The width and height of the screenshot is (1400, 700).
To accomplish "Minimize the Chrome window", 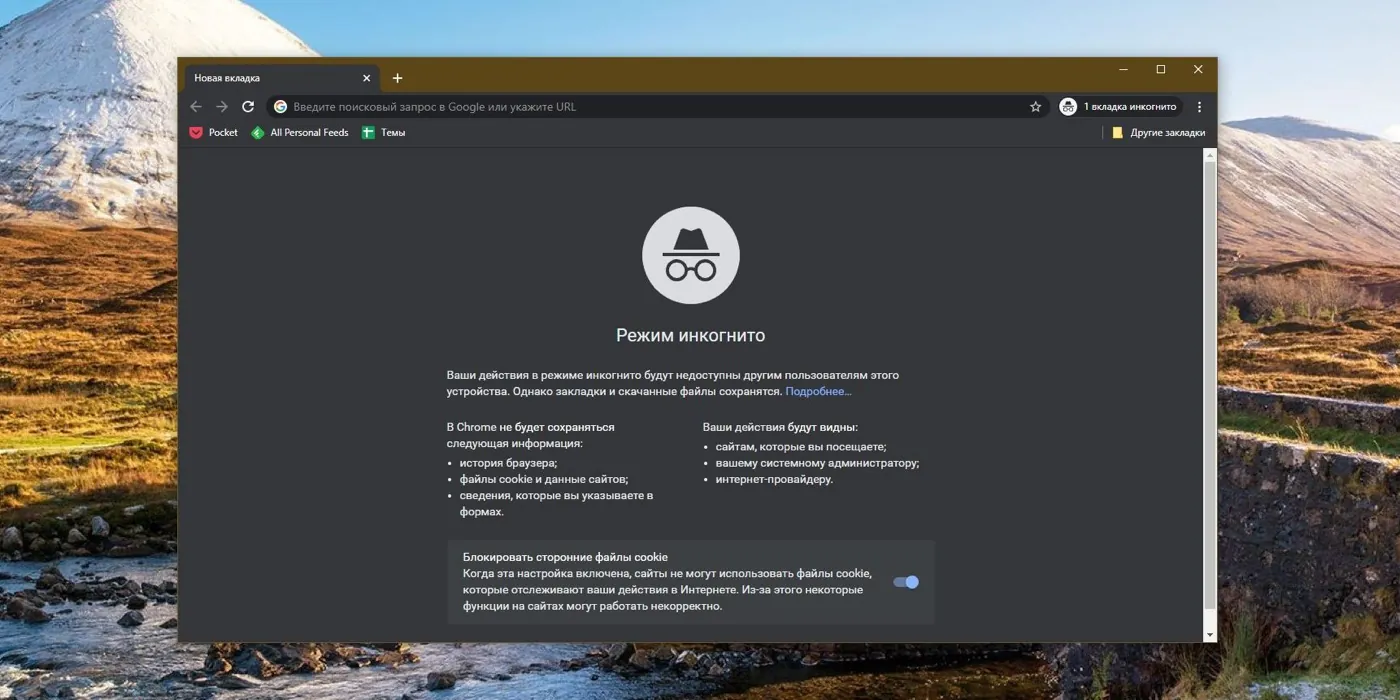I will (1124, 70).
